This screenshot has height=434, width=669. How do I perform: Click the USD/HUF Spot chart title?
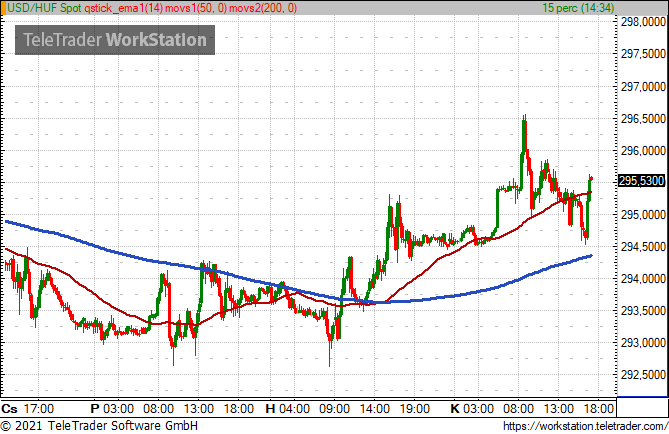pyautogui.click(x=44, y=8)
